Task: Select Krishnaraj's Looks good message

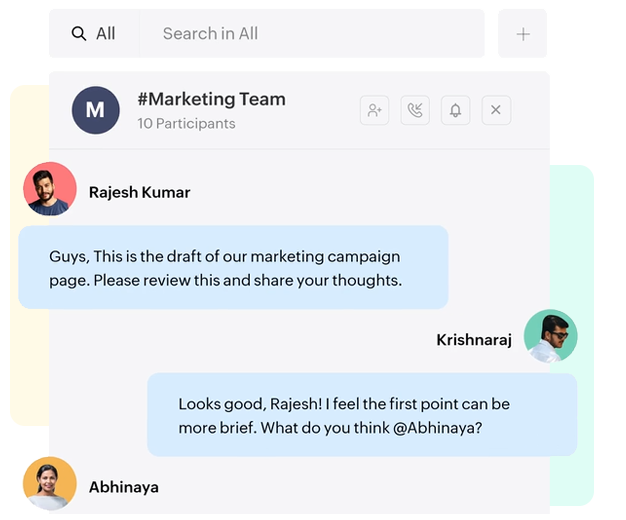Action: tap(362, 415)
